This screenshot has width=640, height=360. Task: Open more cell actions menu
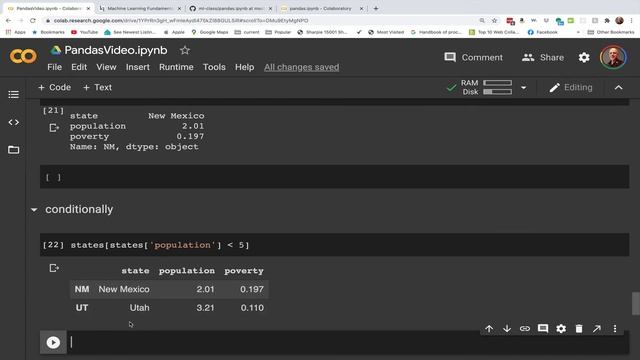tap(615, 329)
